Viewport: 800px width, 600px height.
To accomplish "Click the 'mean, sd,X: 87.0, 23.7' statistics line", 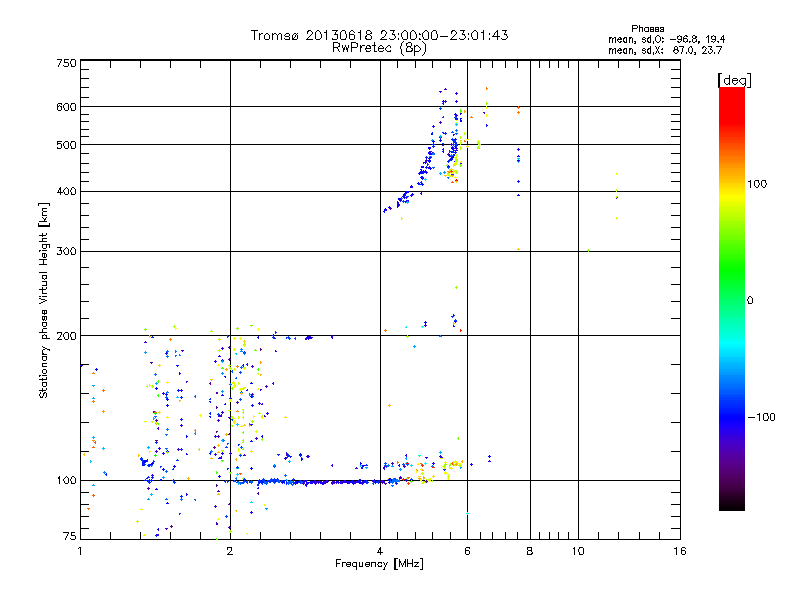I will 665,50.
